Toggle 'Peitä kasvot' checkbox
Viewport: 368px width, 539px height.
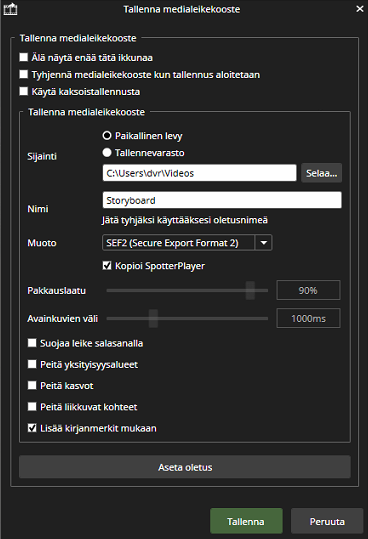click(32, 385)
